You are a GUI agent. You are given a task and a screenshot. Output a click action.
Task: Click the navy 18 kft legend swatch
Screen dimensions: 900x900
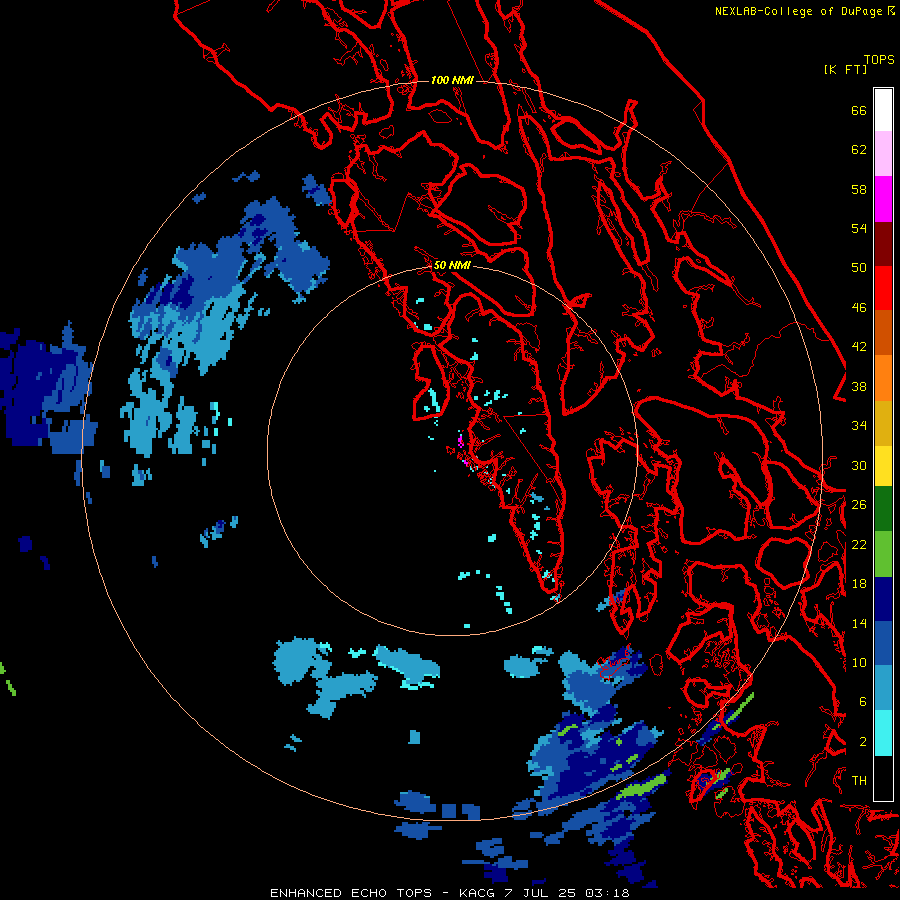click(x=883, y=599)
